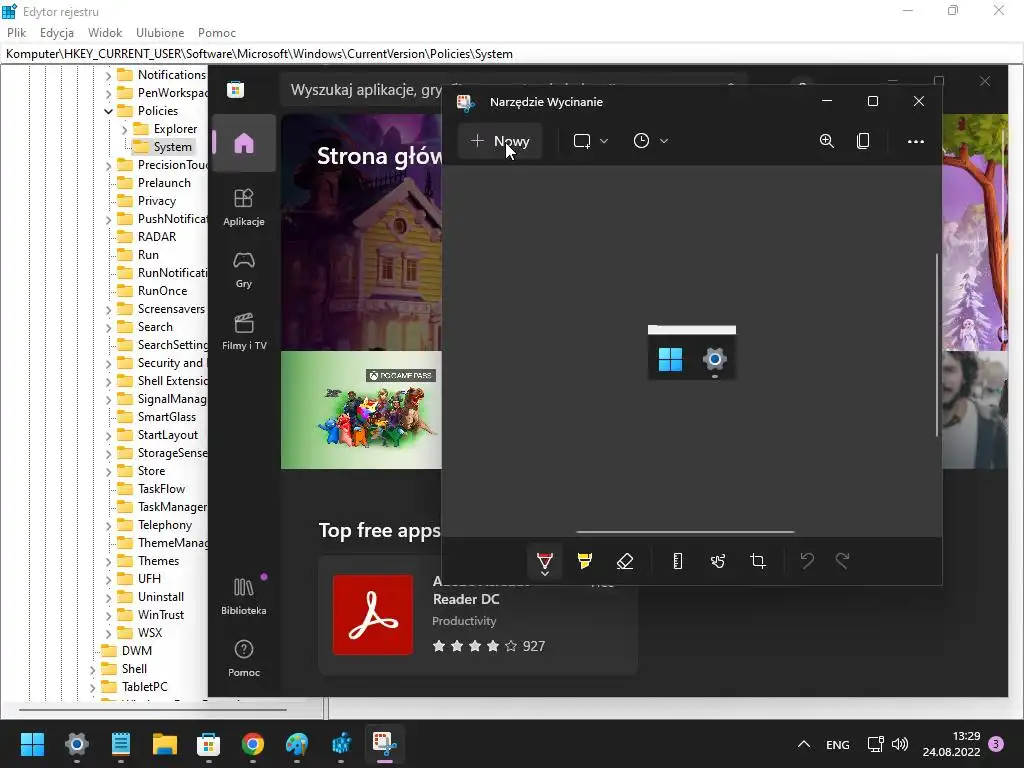This screenshot has height=768, width=1024.
Task: Click horizontal scrollbar of registry tree
Action: (x=153, y=709)
